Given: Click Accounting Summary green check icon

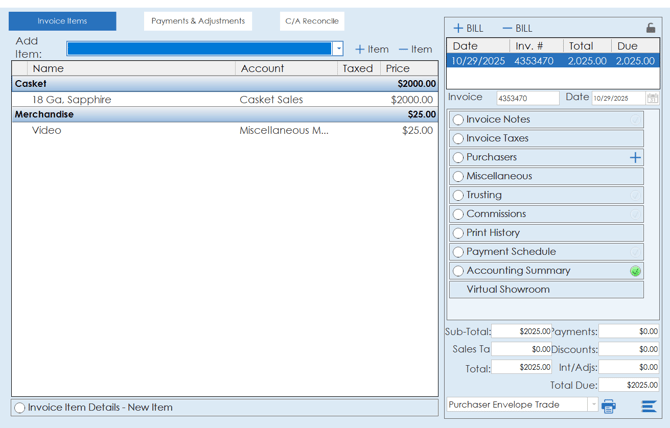Looking at the screenshot, I should (x=635, y=271).
